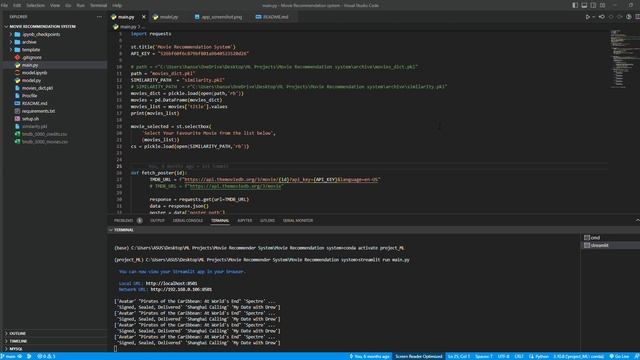This screenshot has height=360, width=640.
Task: Switch to the Serial Monitor tab
Action: (x=298, y=220)
